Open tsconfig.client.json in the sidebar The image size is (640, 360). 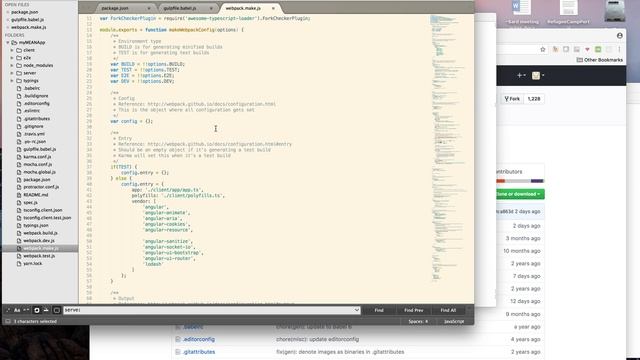(x=43, y=210)
